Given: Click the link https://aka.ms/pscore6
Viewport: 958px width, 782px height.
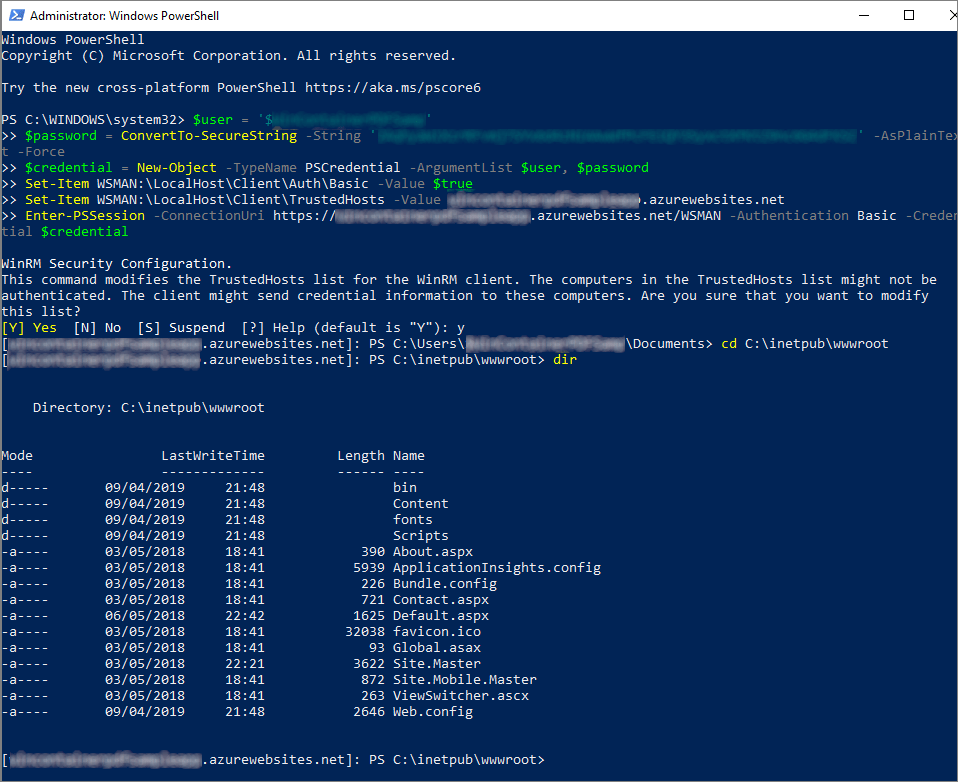Looking at the screenshot, I should (x=389, y=87).
